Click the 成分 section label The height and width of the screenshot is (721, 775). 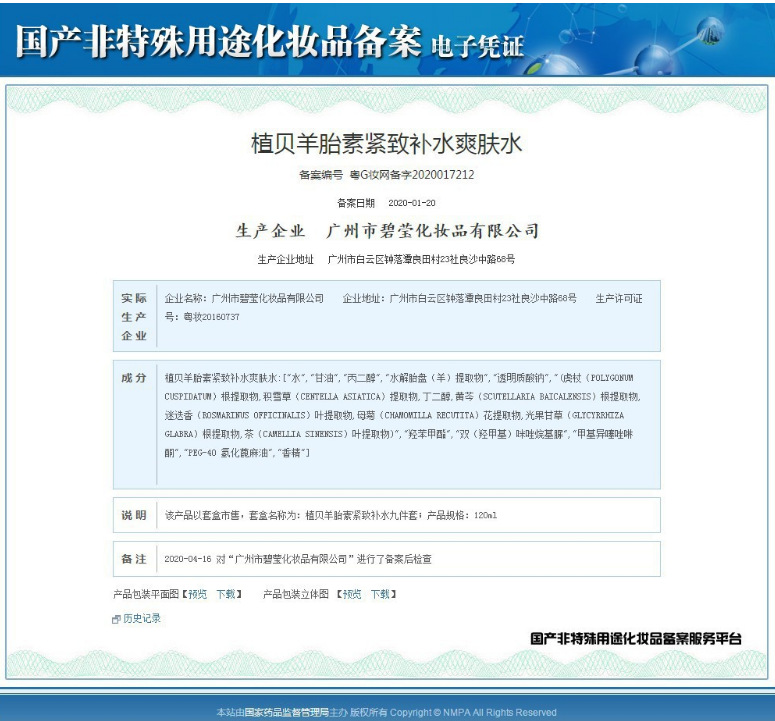tap(134, 378)
